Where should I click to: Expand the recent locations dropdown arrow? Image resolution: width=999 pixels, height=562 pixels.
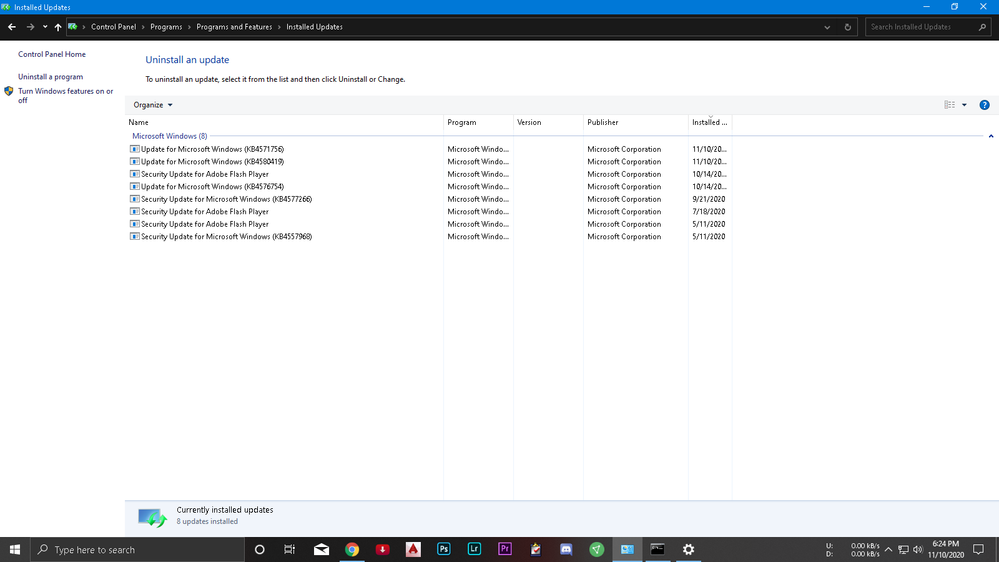tap(45, 27)
